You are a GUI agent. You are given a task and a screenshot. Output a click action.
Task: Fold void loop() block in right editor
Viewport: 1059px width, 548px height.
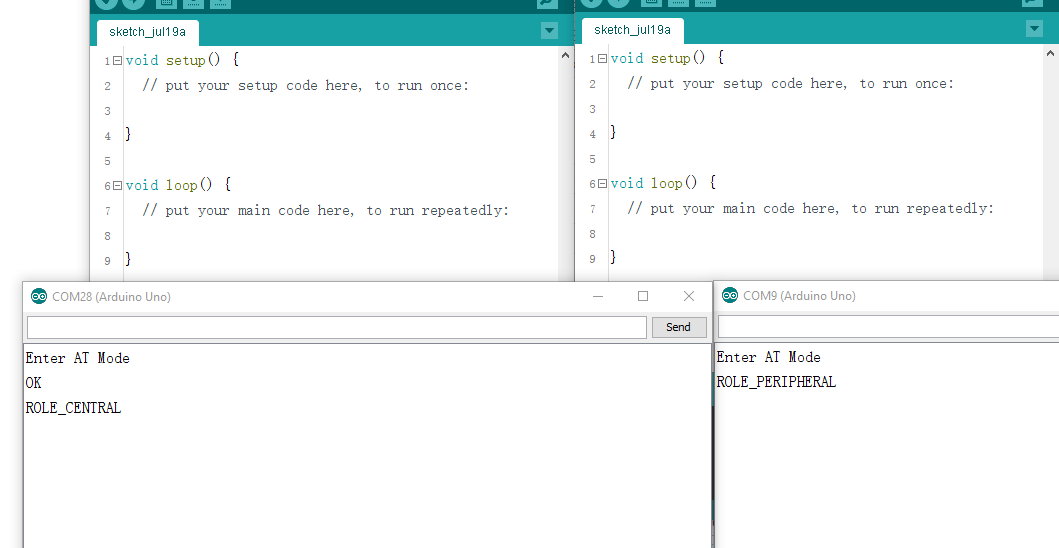click(602, 183)
